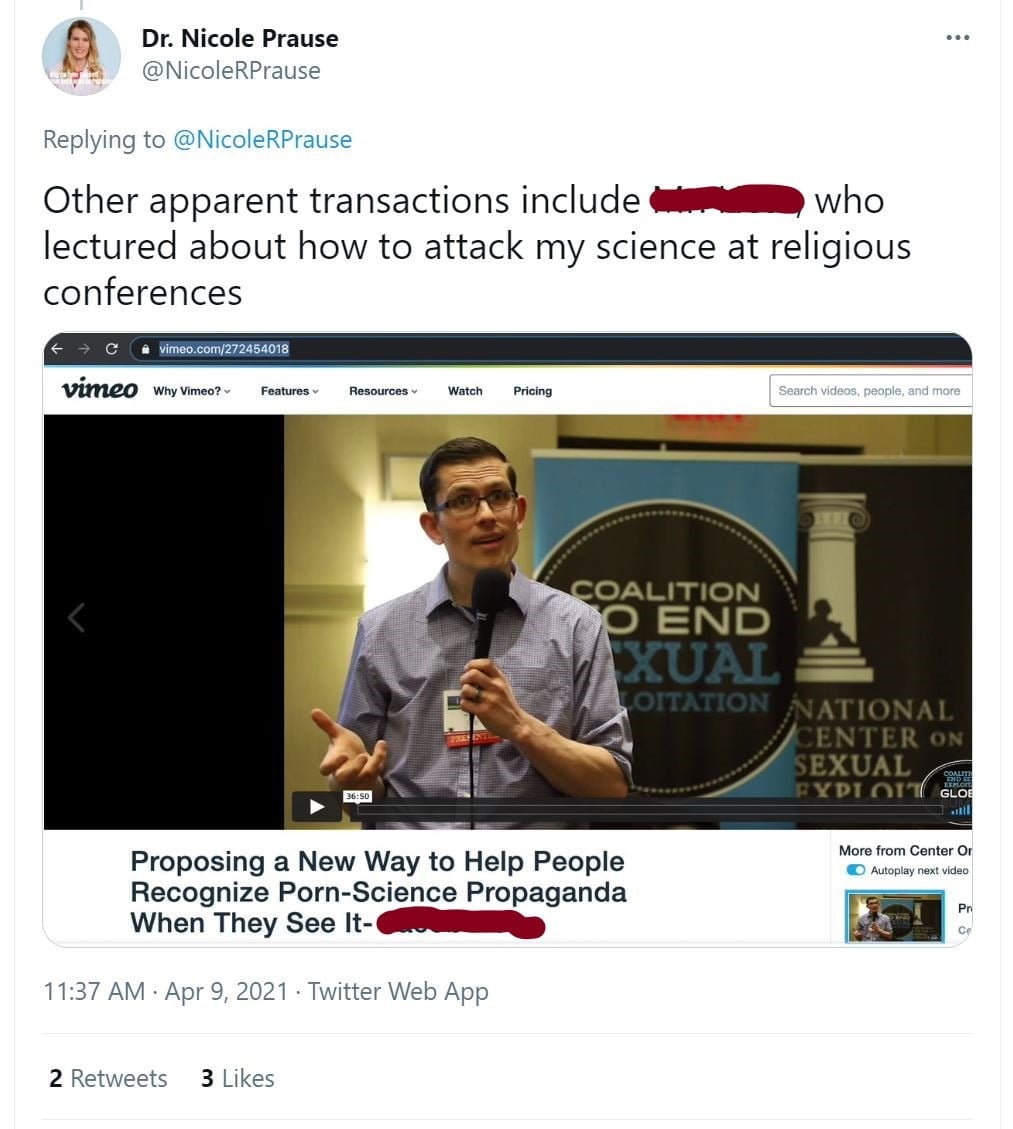
Task: Click the Vimeo logo
Action: point(99,388)
